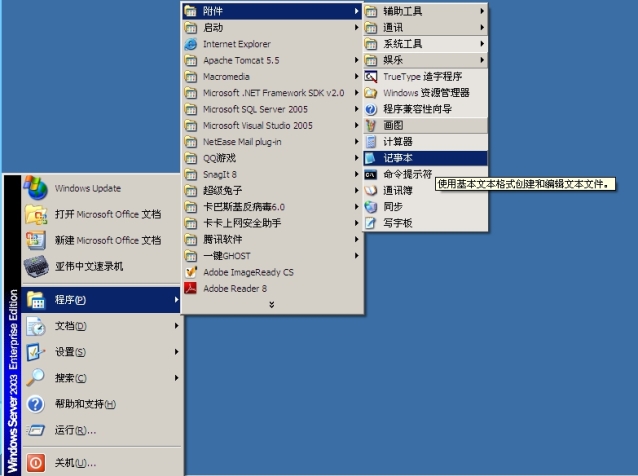Viewport: 638px width, 476px height.
Task: Expand the 辅助工具 submenu arrow
Action: click(482, 11)
